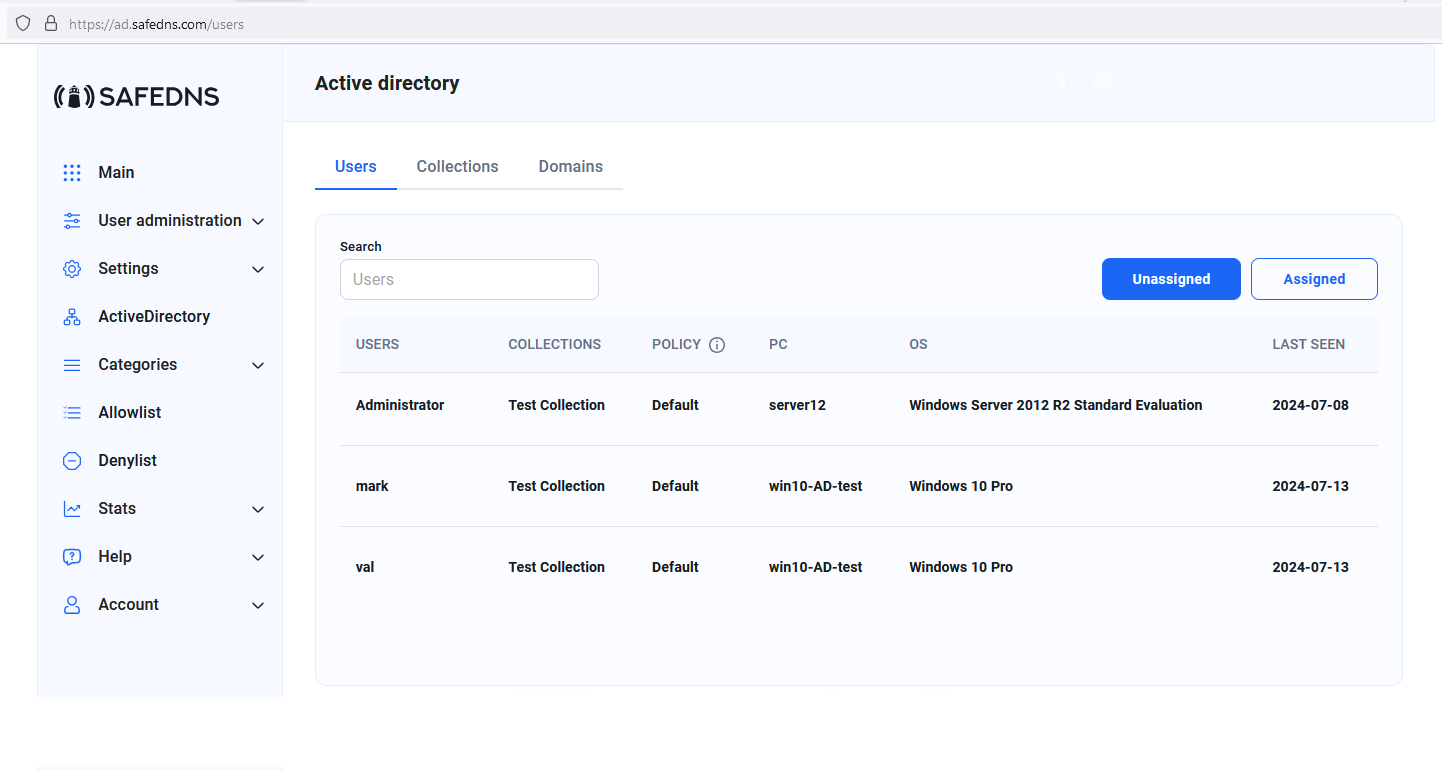This screenshot has height=770, width=1442.
Task: Click the OS column header
Action: pyautogui.click(x=918, y=344)
